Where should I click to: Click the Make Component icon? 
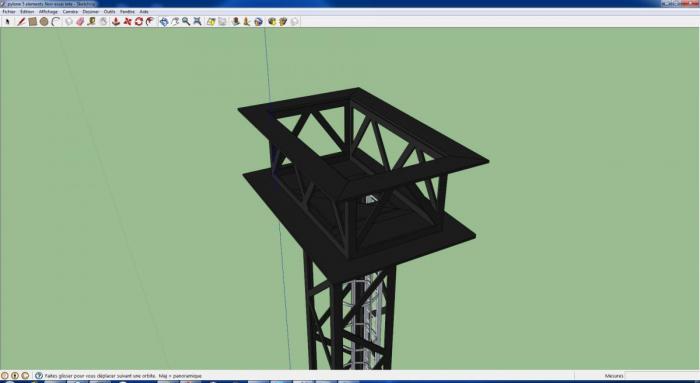click(x=68, y=21)
